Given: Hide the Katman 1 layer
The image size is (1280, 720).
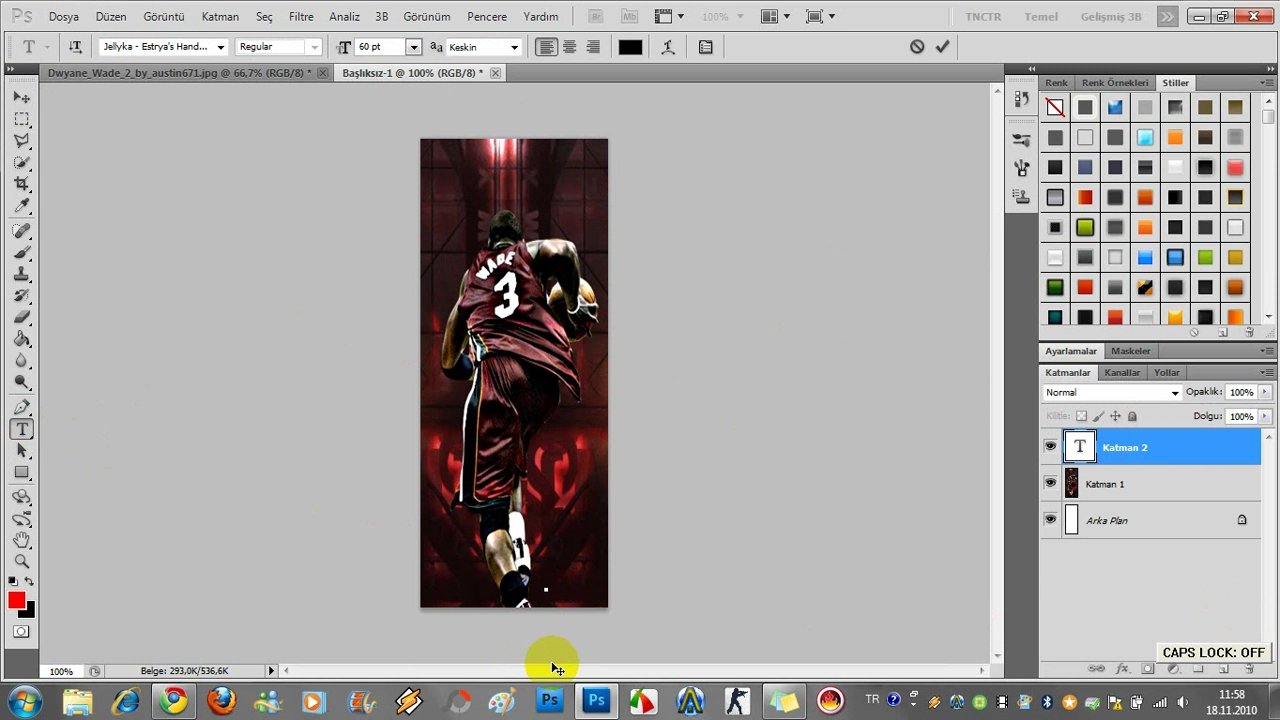Looking at the screenshot, I should pyautogui.click(x=1050, y=483).
